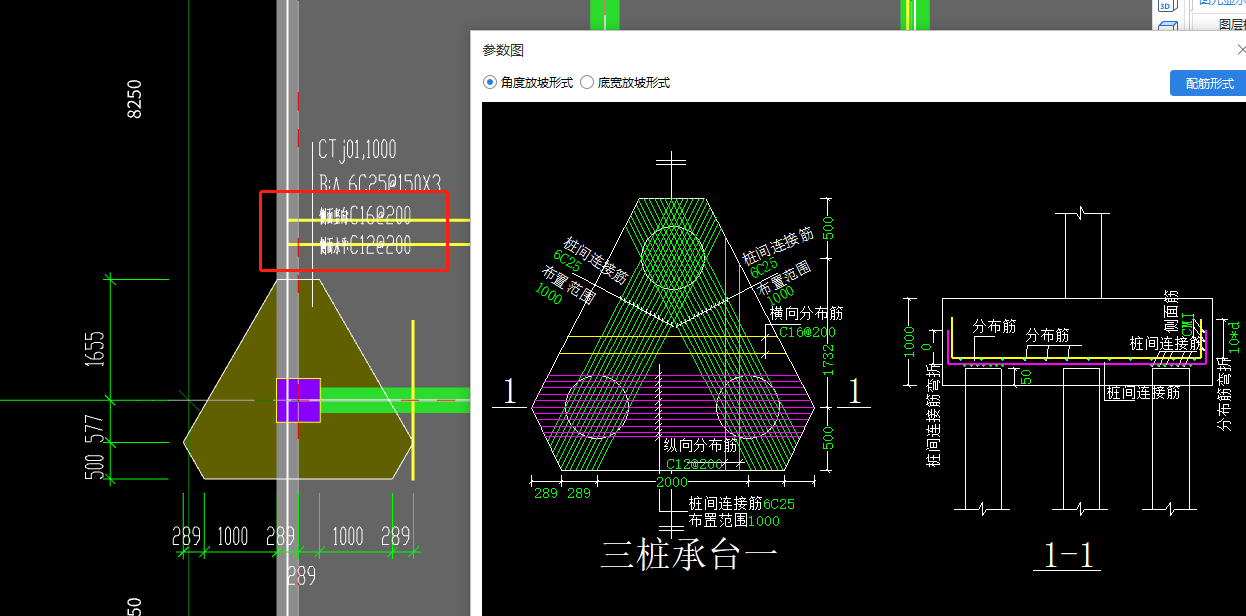Click the 配筋形式 button
Screen dimensions: 1246x616
pyautogui.click(x=1209, y=83)
